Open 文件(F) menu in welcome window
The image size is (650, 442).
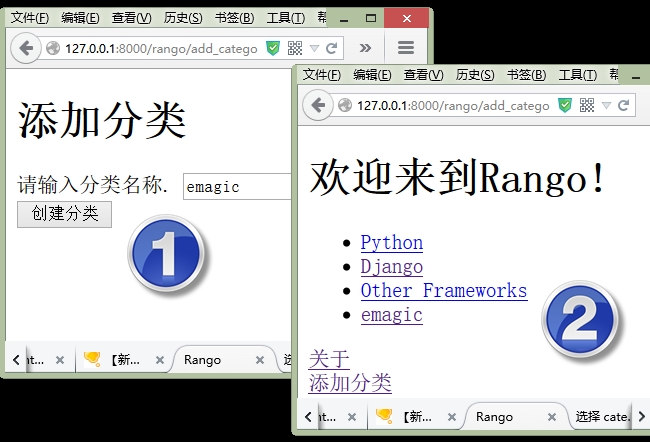pos(321,75)
